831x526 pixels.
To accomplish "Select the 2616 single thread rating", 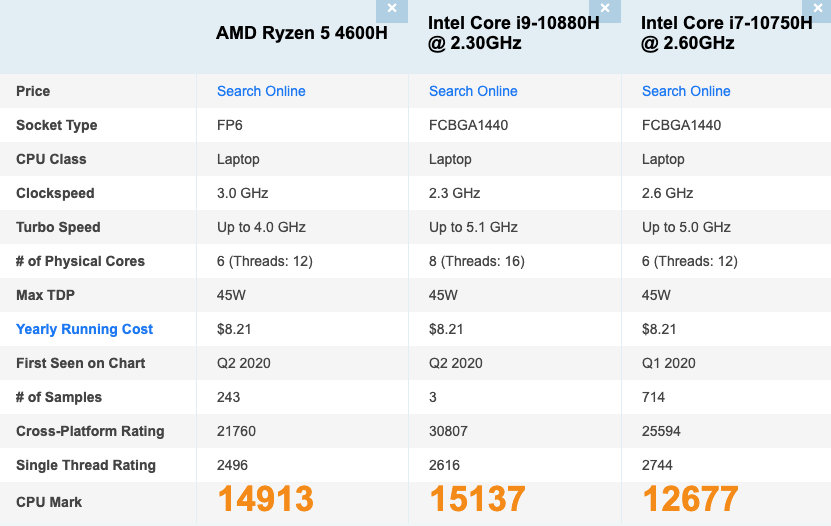I will tap(444, 465).
